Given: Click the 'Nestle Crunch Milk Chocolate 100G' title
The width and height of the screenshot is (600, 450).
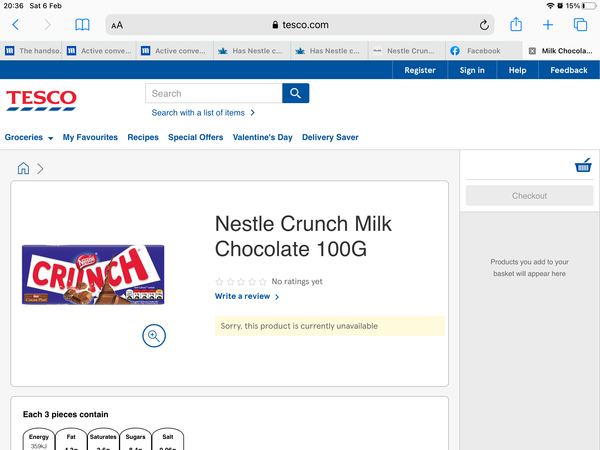Looking at the screenshot, I should pyautogui.click(x=303, y=236).
